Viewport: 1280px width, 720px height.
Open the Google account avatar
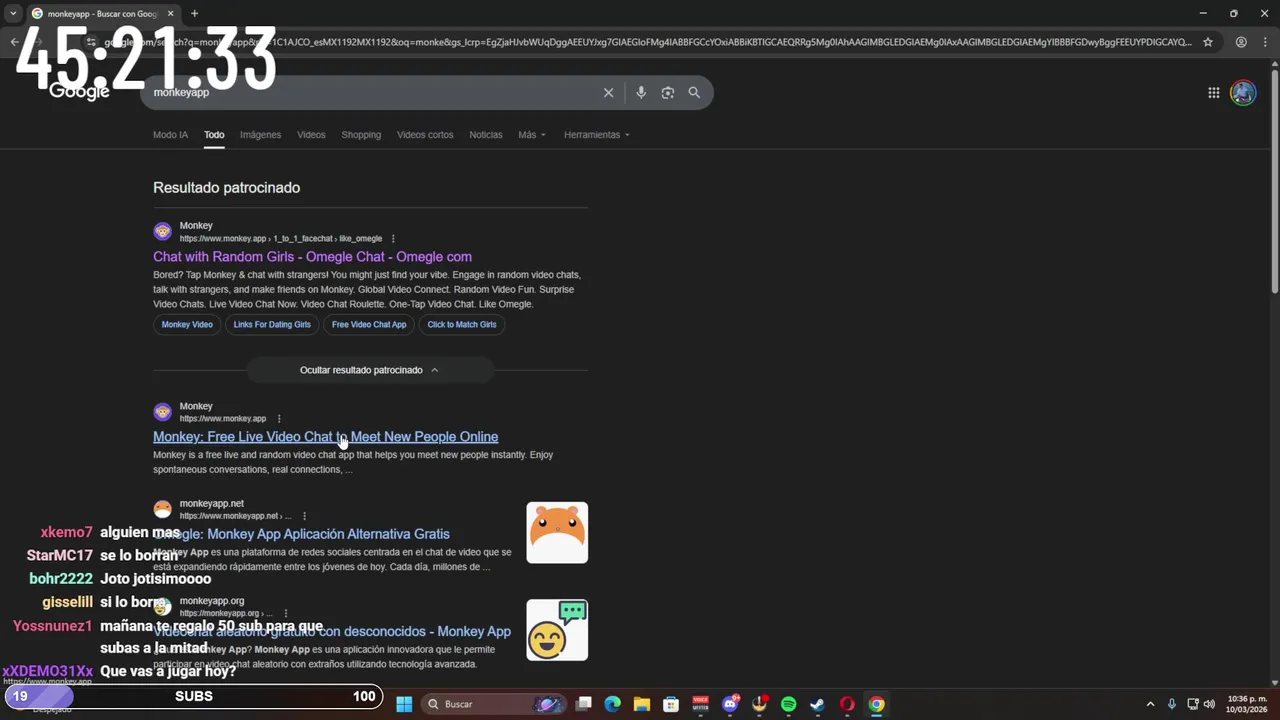pos(1243,93)
